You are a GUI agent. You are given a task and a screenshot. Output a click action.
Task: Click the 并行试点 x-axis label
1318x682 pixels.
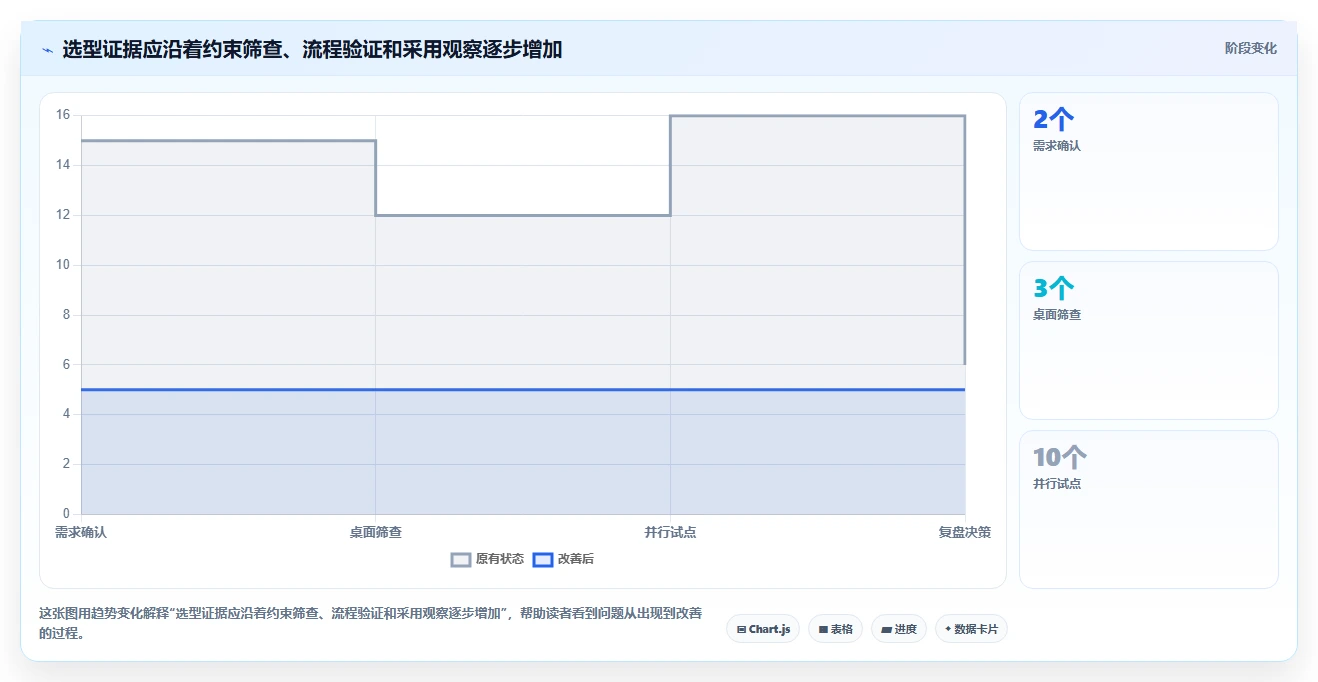coord(670,533)
